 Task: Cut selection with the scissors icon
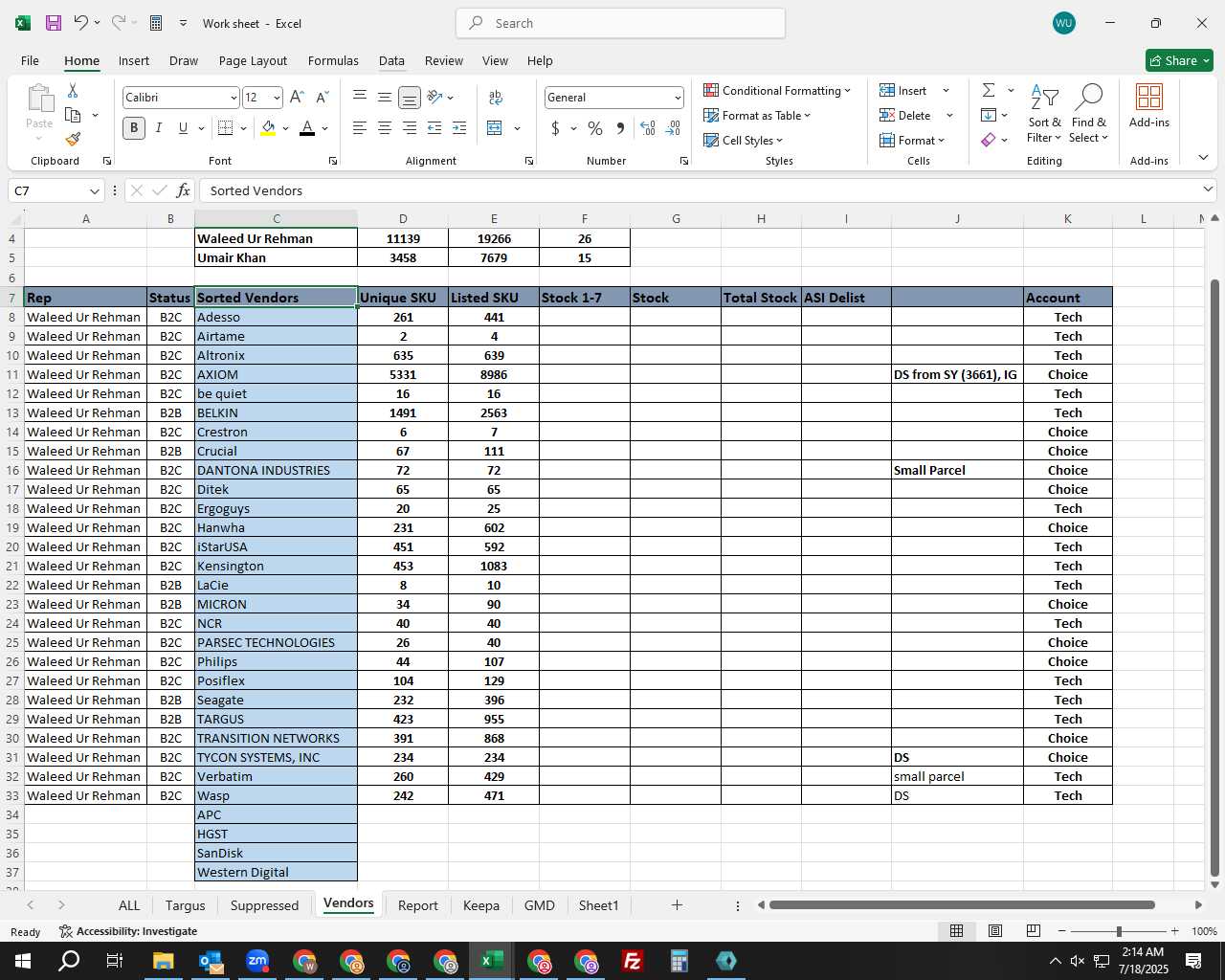(x=73, y=90)
